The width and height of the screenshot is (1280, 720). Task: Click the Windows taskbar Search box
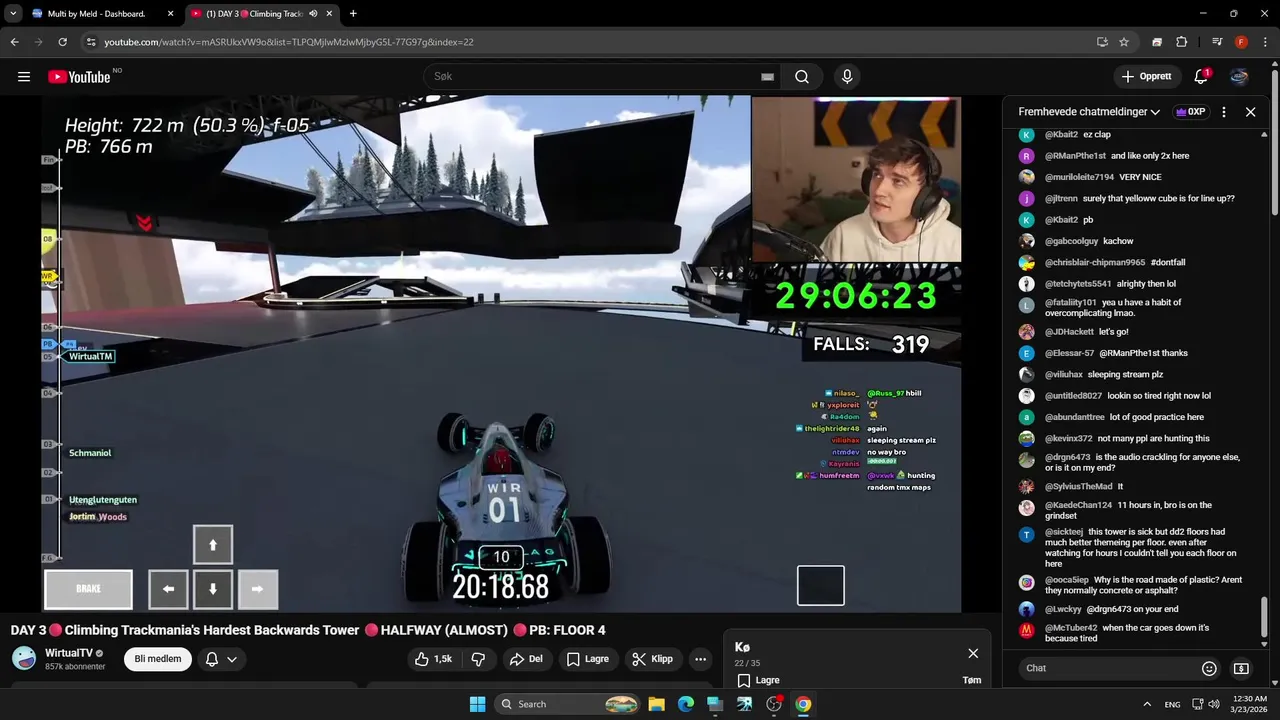pyautogui.click(x=568, y=704)
